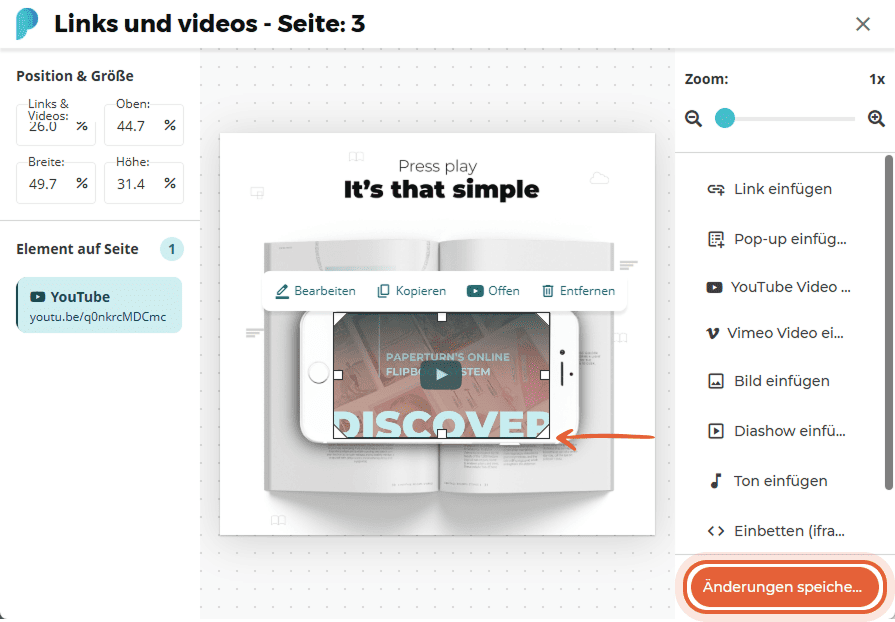The image size is (895, 622).
Task: Click Kopieren in the element toolbar
Action: coord(412,291)
